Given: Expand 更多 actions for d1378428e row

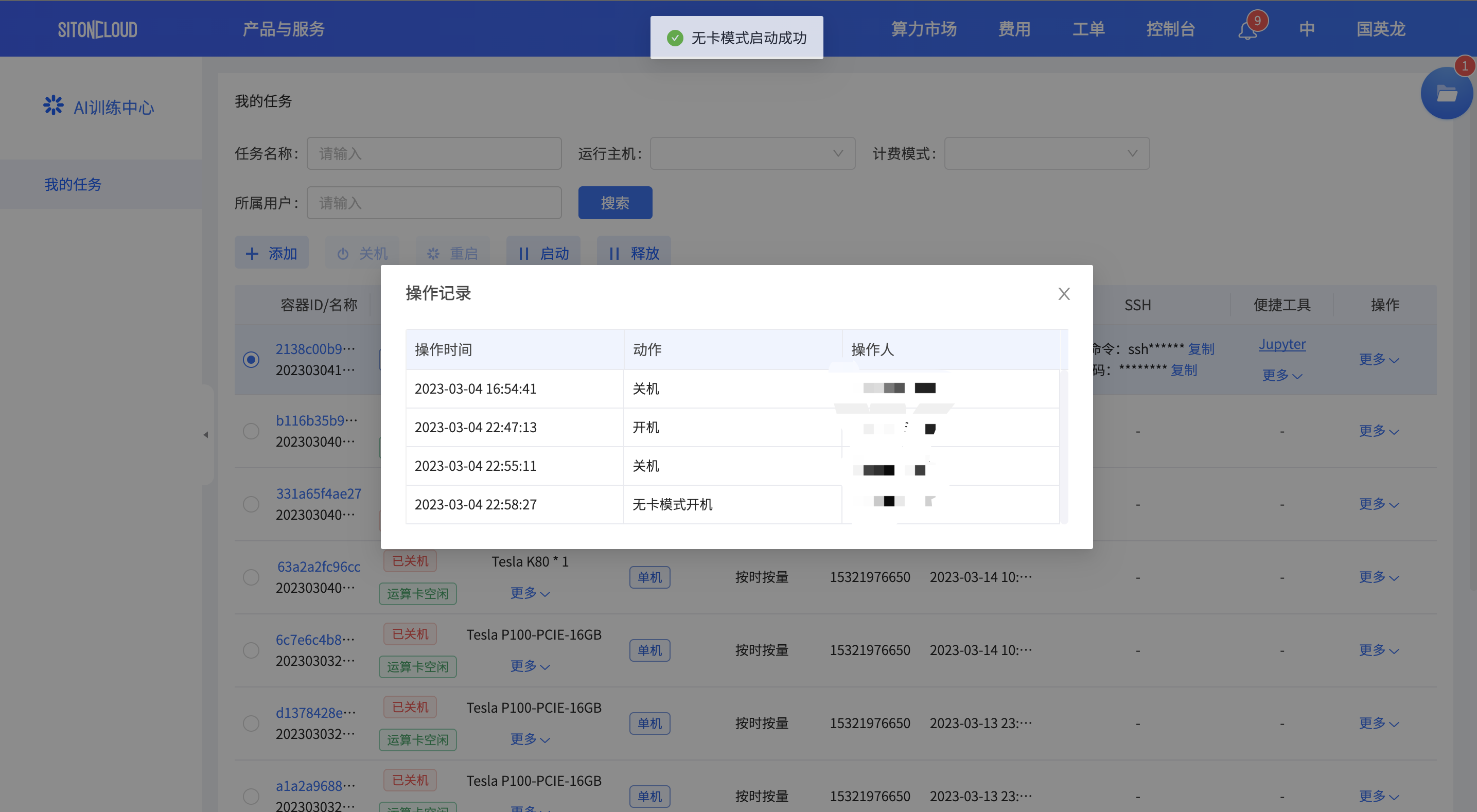Looking at the screenshot, I should [1379, 722].
